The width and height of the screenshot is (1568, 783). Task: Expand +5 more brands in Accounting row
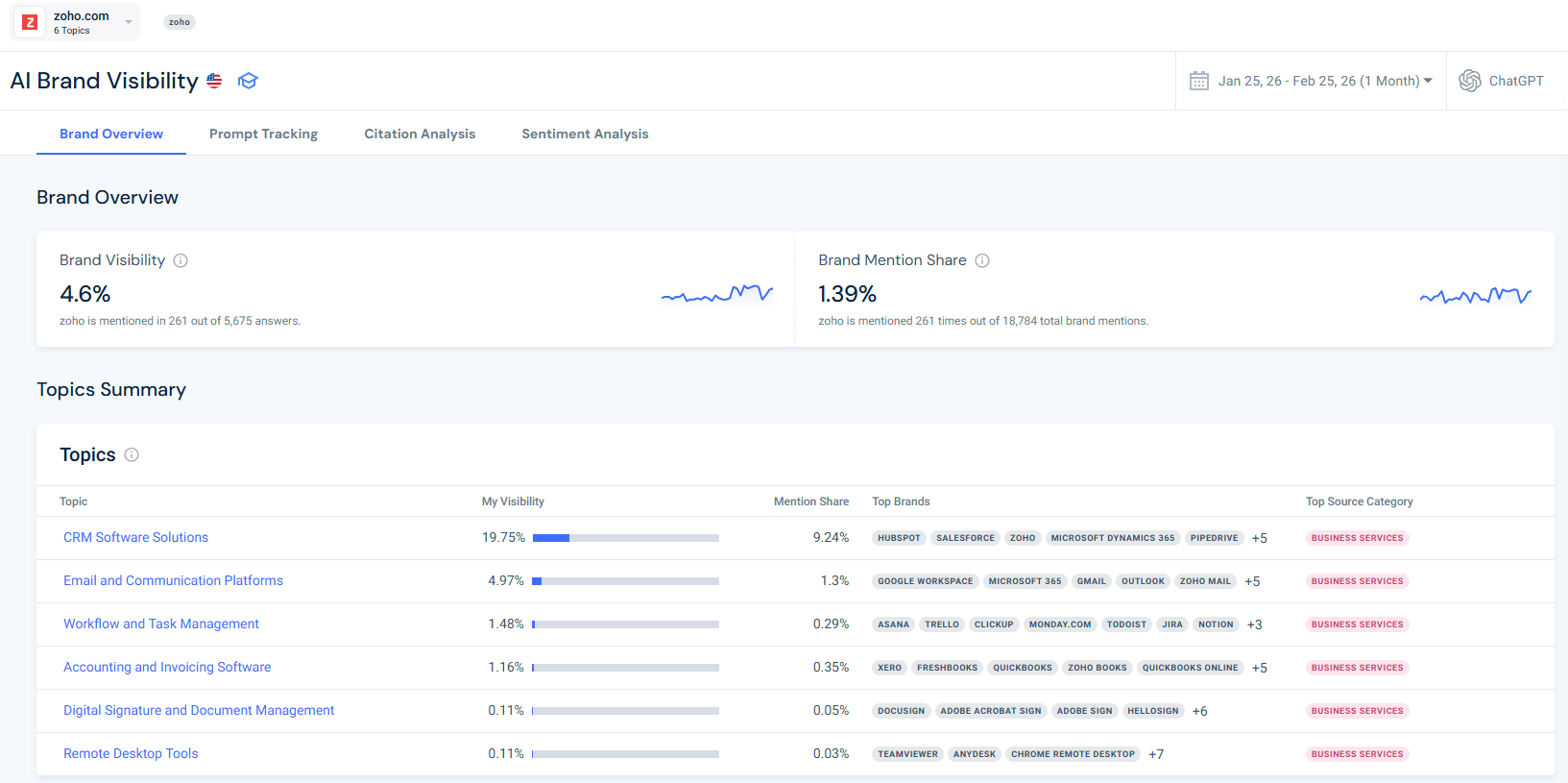click(x=1259, y=668)
